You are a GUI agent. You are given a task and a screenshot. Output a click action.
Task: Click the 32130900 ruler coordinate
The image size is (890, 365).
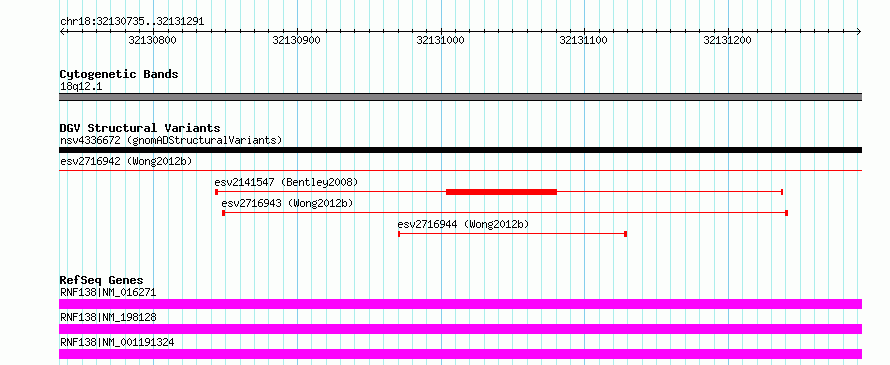[x=296, y=40]
